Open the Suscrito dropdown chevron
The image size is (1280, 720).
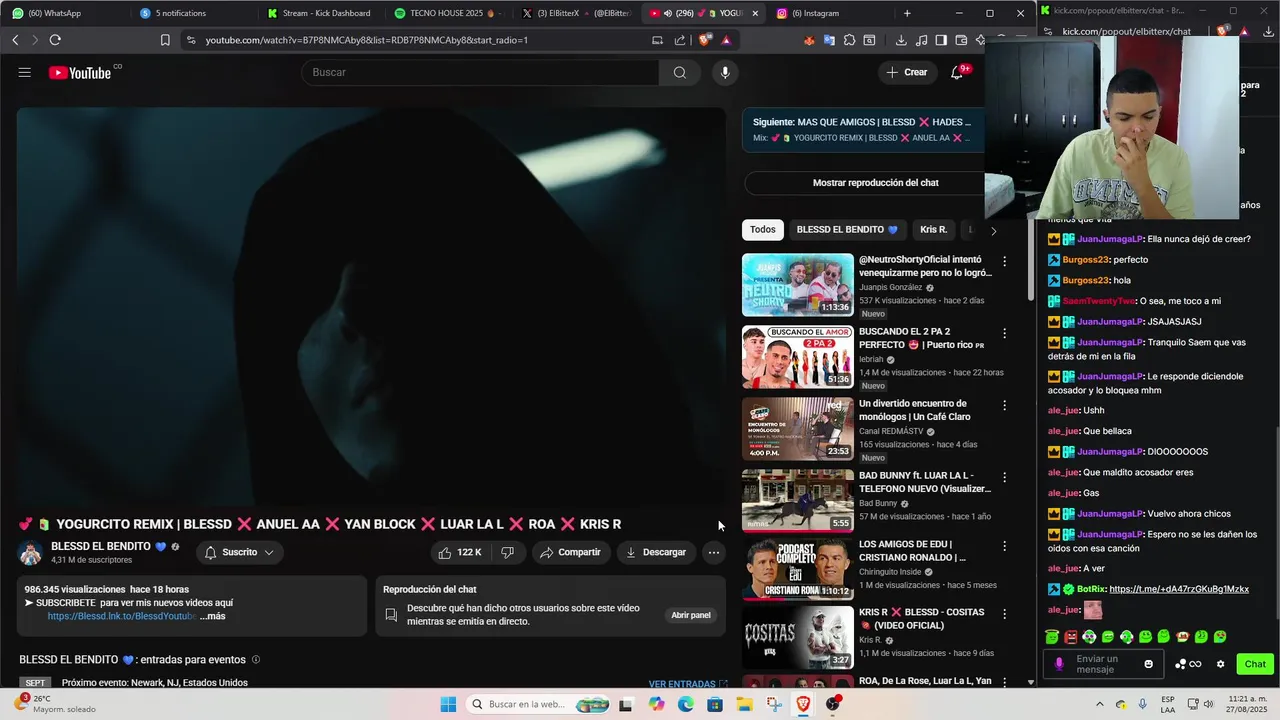pyautogui.click(x=269, y=552)
